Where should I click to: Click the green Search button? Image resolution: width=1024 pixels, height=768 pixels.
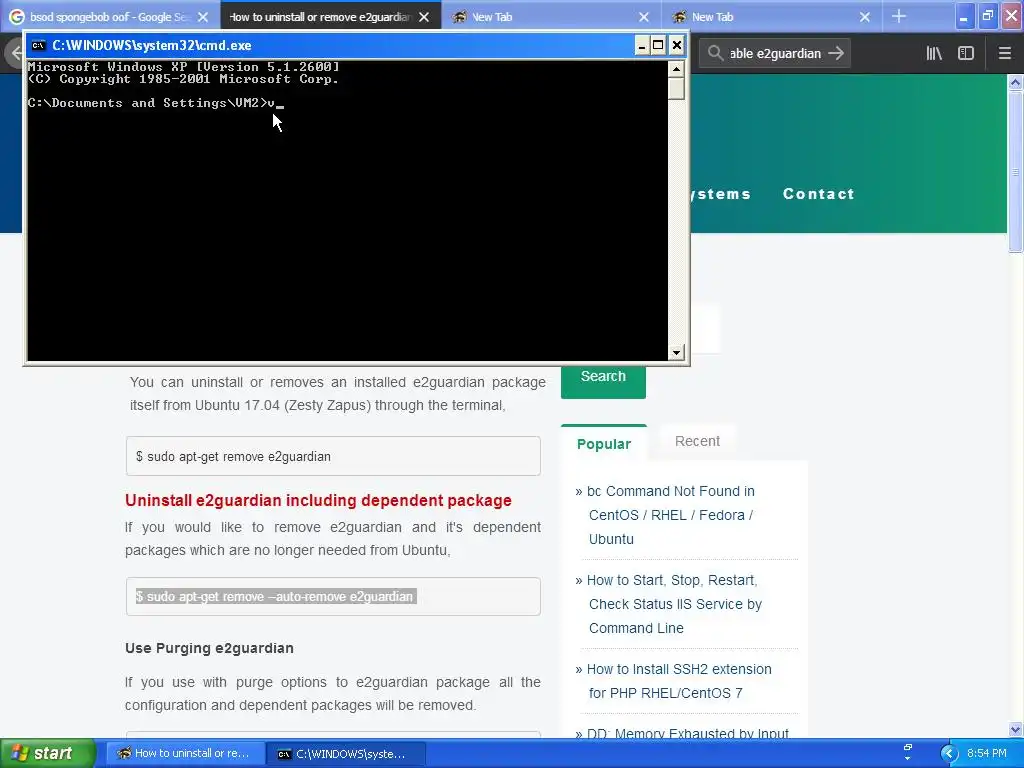click(x=603, y=378)
